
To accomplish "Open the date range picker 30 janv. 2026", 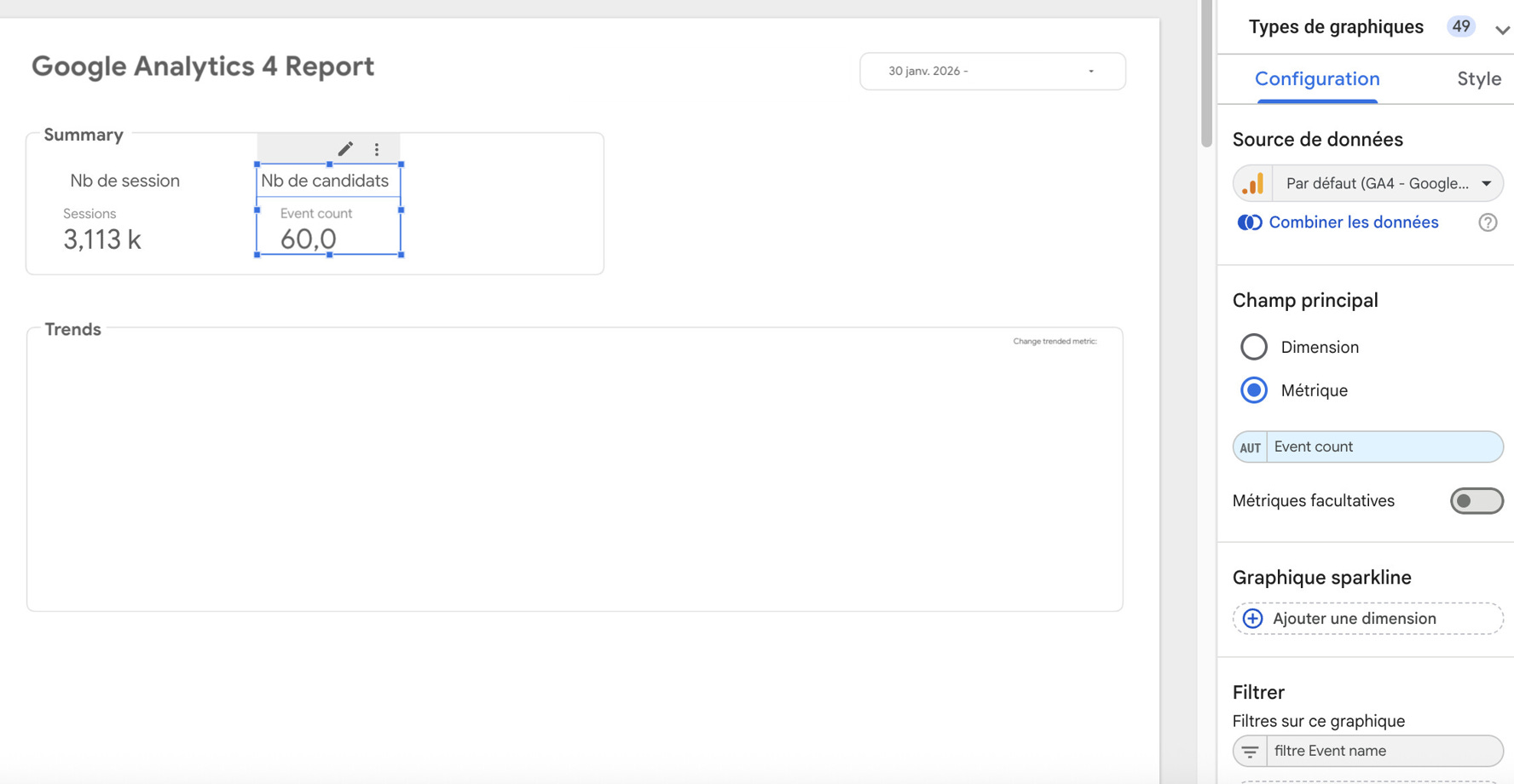I will [x=992, y=72].
